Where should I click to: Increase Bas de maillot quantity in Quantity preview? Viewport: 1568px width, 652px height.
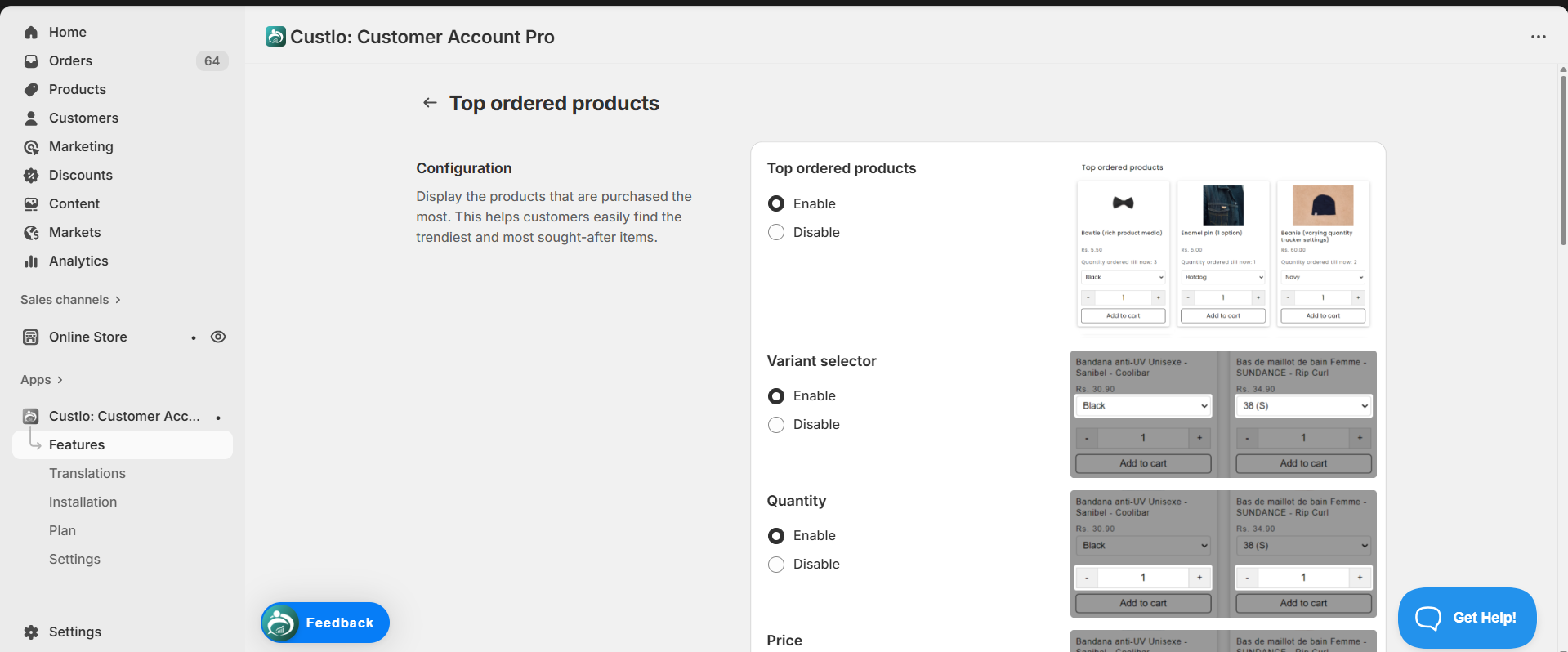(1360, 578)
